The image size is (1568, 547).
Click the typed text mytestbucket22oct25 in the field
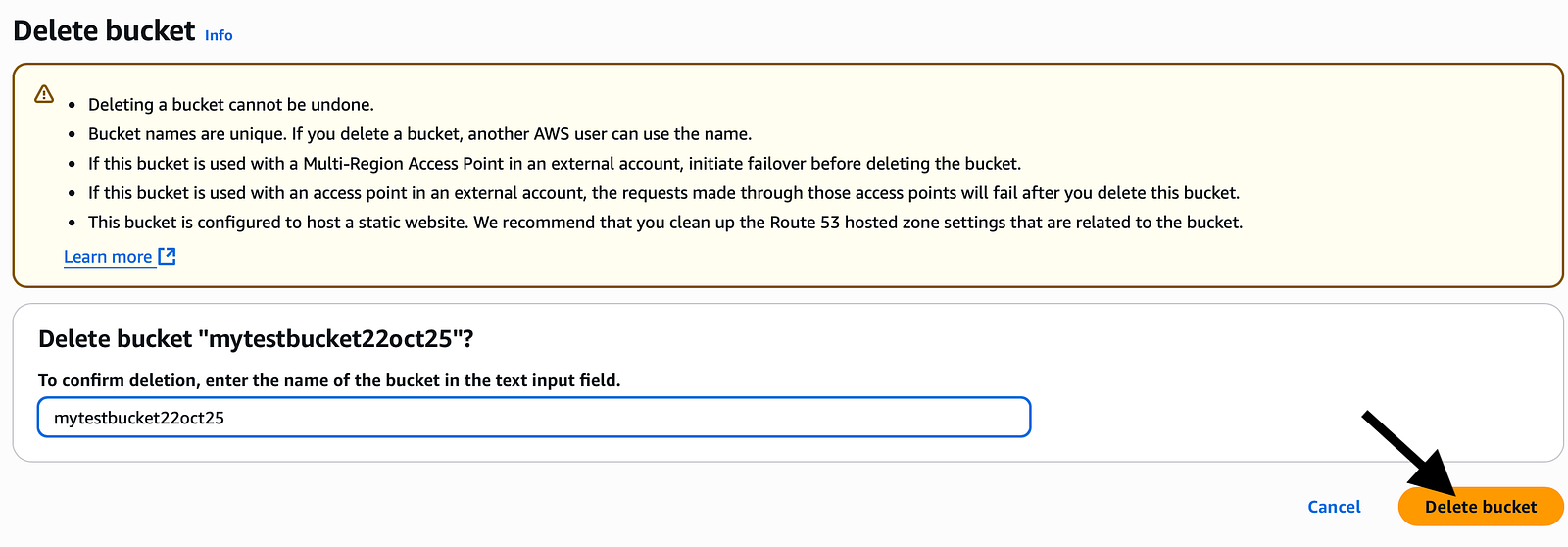[x=139, y=418]
